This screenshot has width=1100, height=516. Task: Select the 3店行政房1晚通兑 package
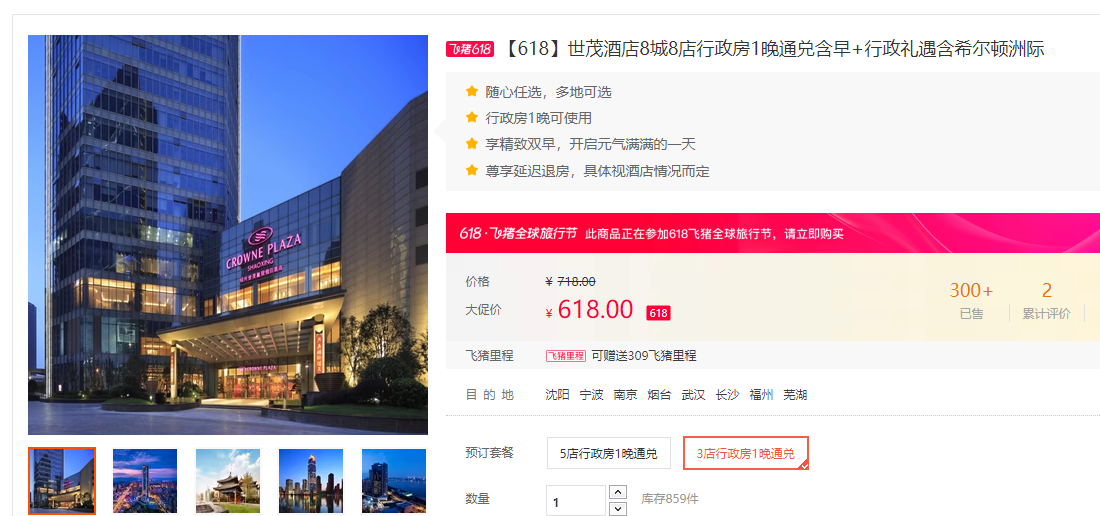click(x=746, y=454)
